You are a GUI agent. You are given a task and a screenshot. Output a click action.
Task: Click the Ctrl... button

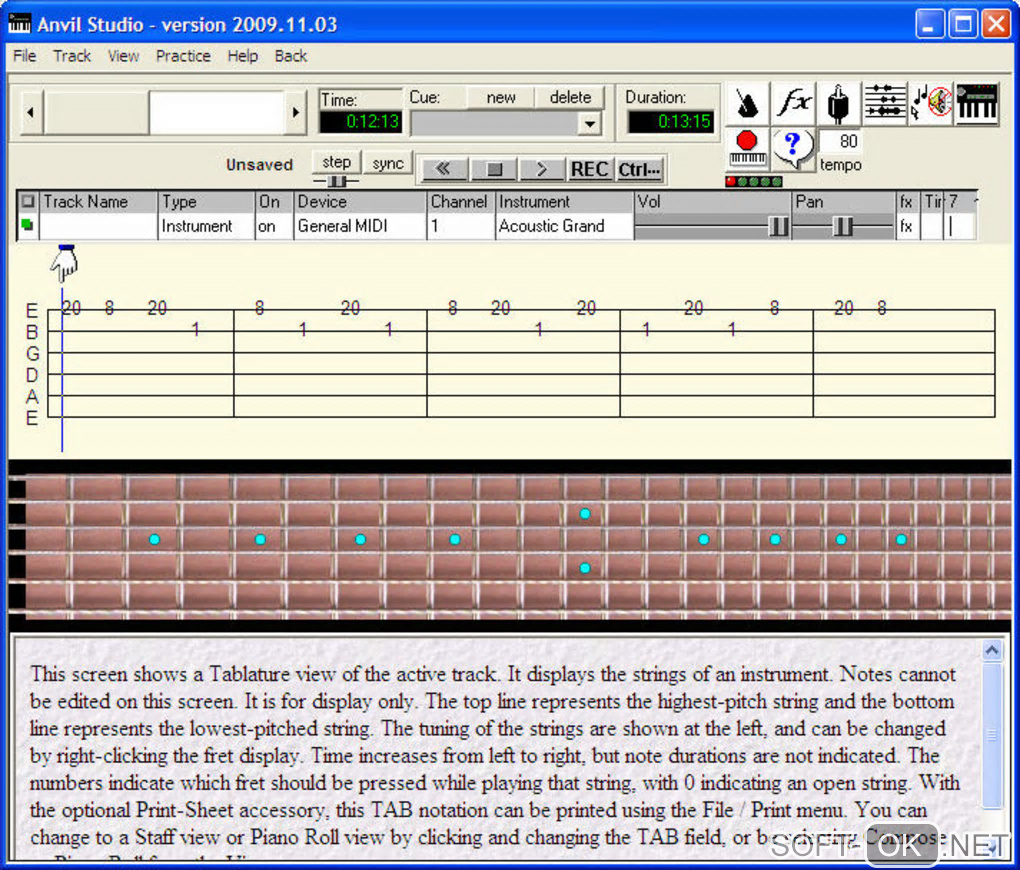pos(639,169)
